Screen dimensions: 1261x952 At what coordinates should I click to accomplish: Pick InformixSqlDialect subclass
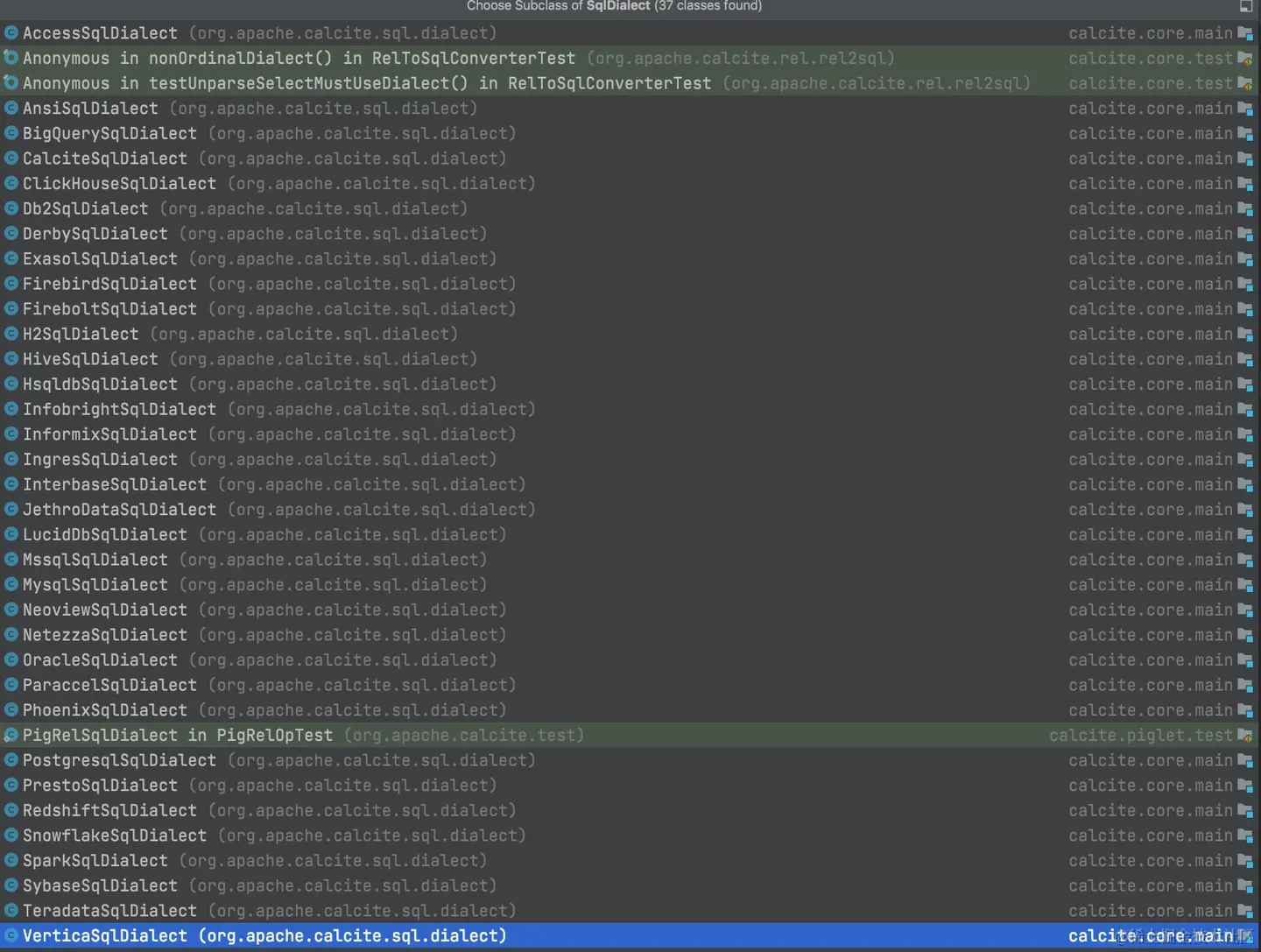tap(629, 434)
